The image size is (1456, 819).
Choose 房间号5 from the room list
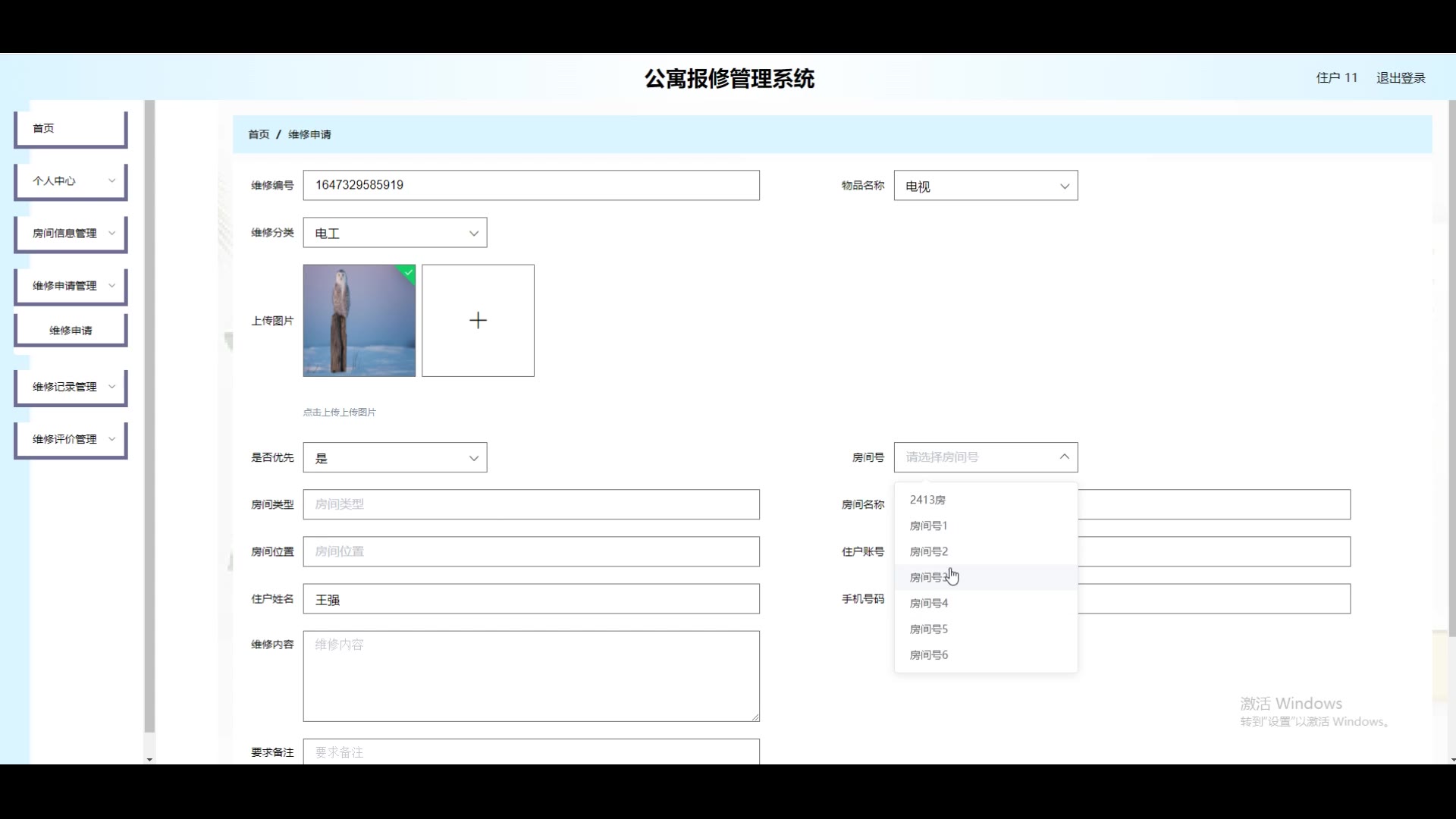tap(986, 629)
